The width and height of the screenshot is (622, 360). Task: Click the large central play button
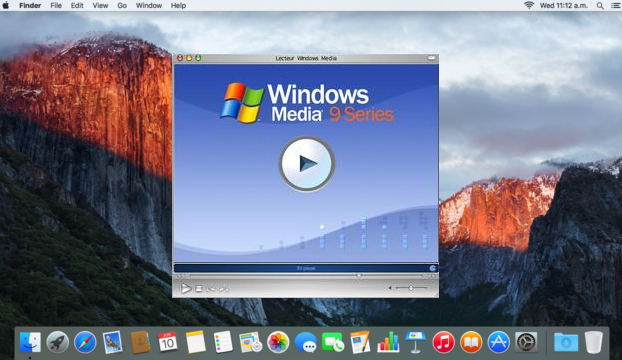(x=307, y=164)
